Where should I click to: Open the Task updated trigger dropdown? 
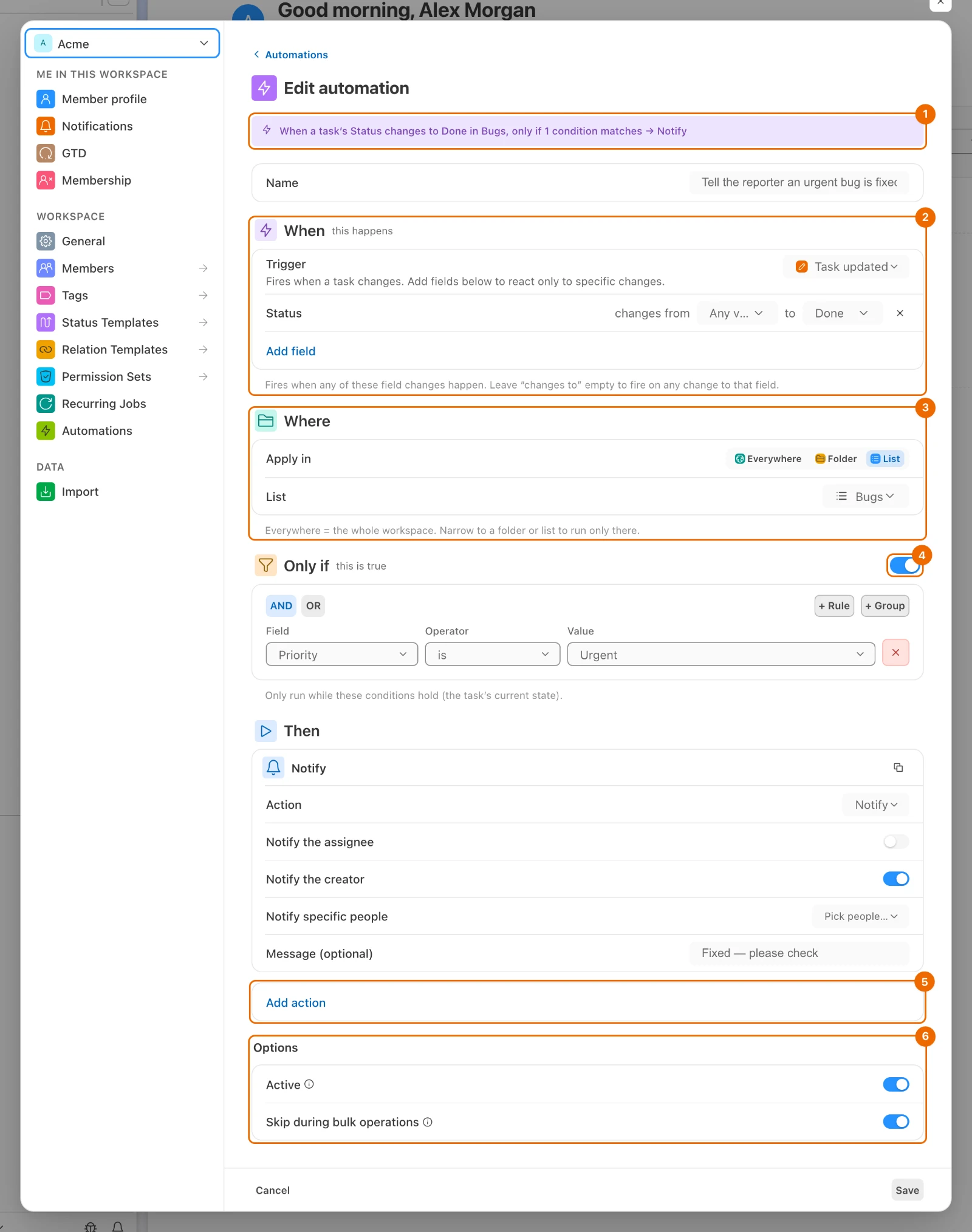click(846, 267)
